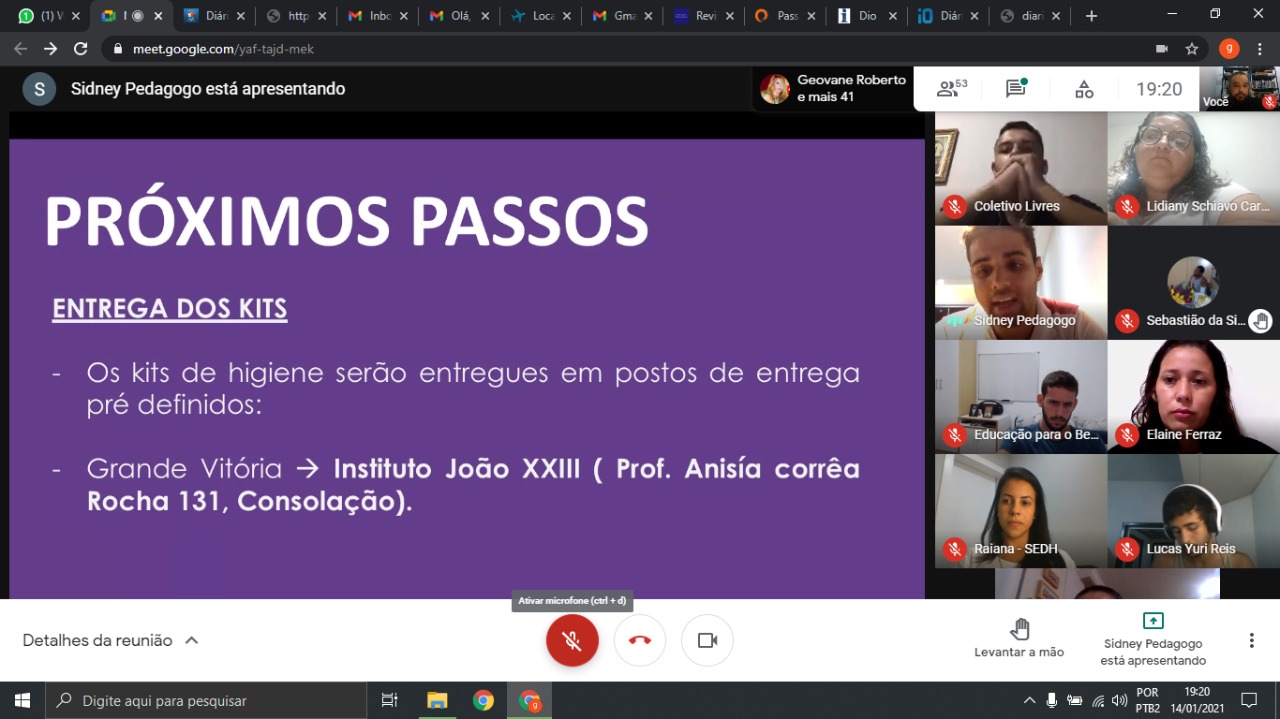Open File Explorer from the taskbar
1280x719 pixels.
point(437,700)
